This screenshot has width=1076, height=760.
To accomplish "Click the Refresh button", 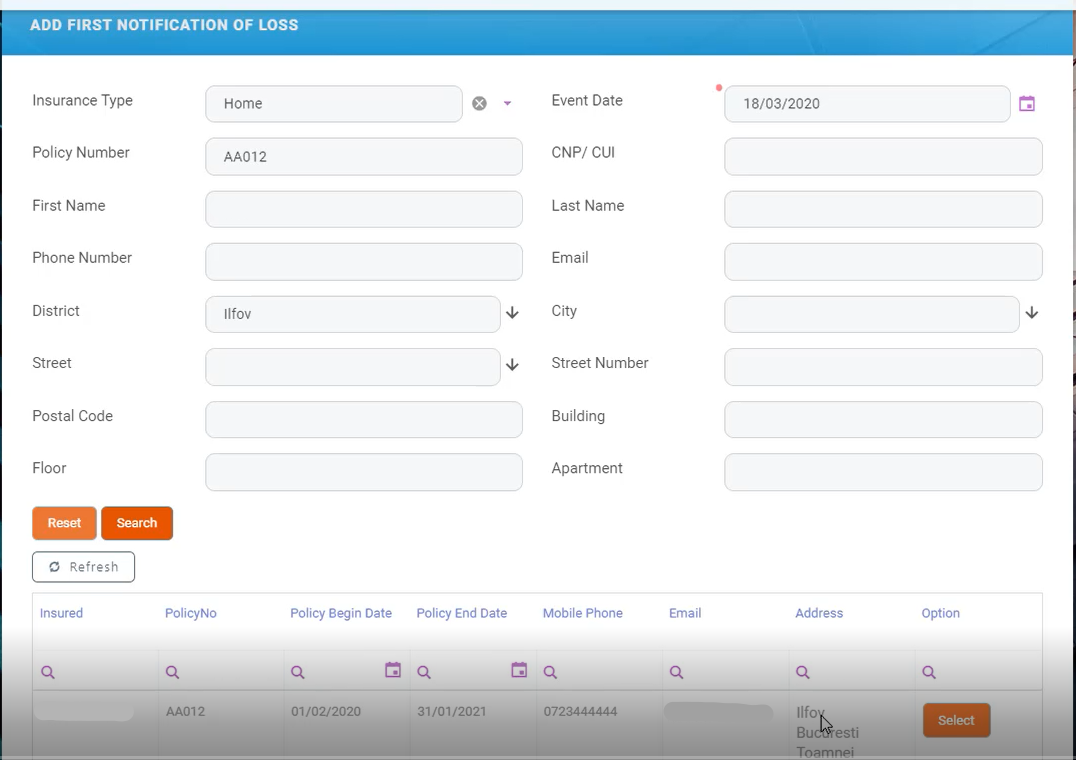I will tap(83, 567).
